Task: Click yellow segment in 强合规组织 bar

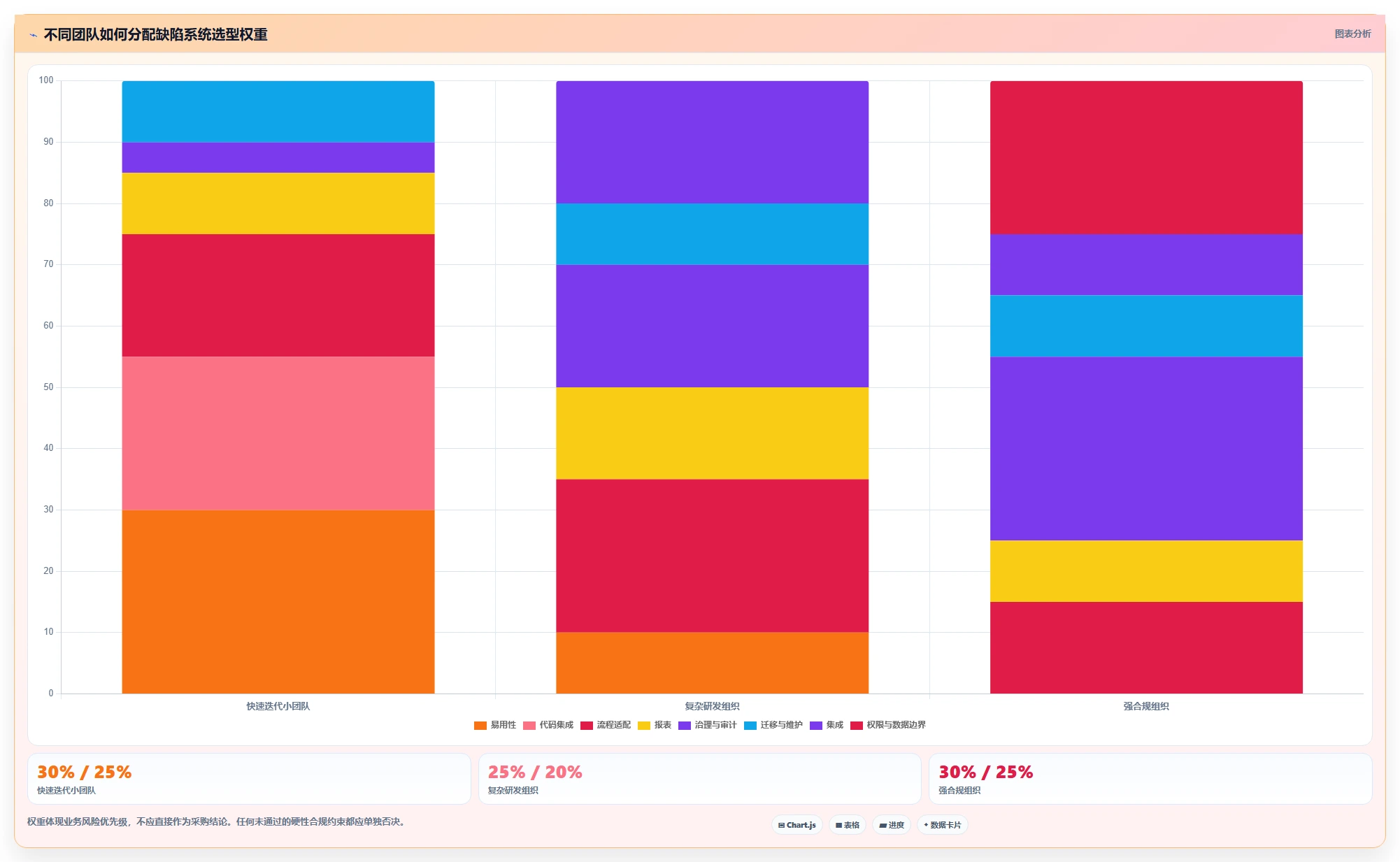Action: pyautogui.click(x=1147, y=571)
